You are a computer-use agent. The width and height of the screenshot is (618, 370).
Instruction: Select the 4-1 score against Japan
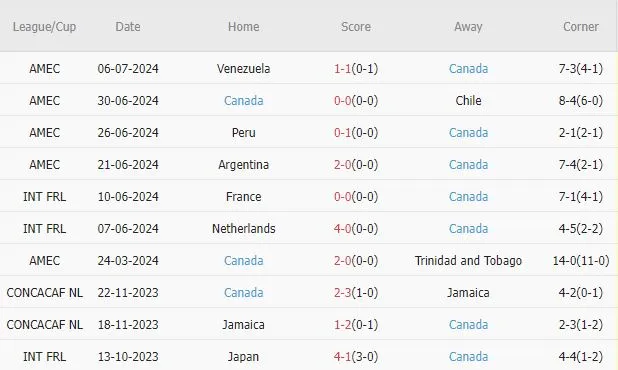342,357
